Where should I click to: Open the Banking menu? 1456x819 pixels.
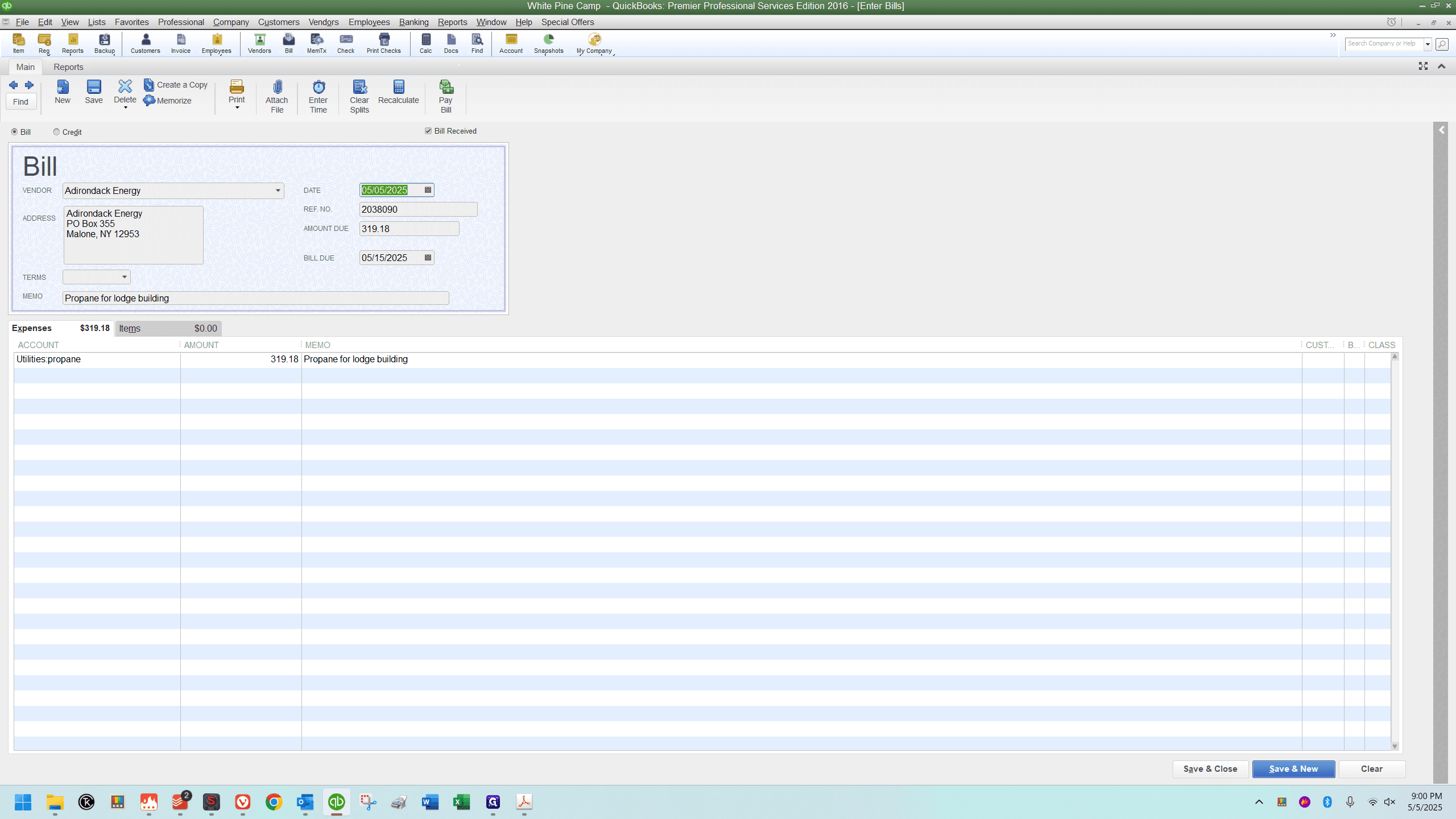click(413, 22)
